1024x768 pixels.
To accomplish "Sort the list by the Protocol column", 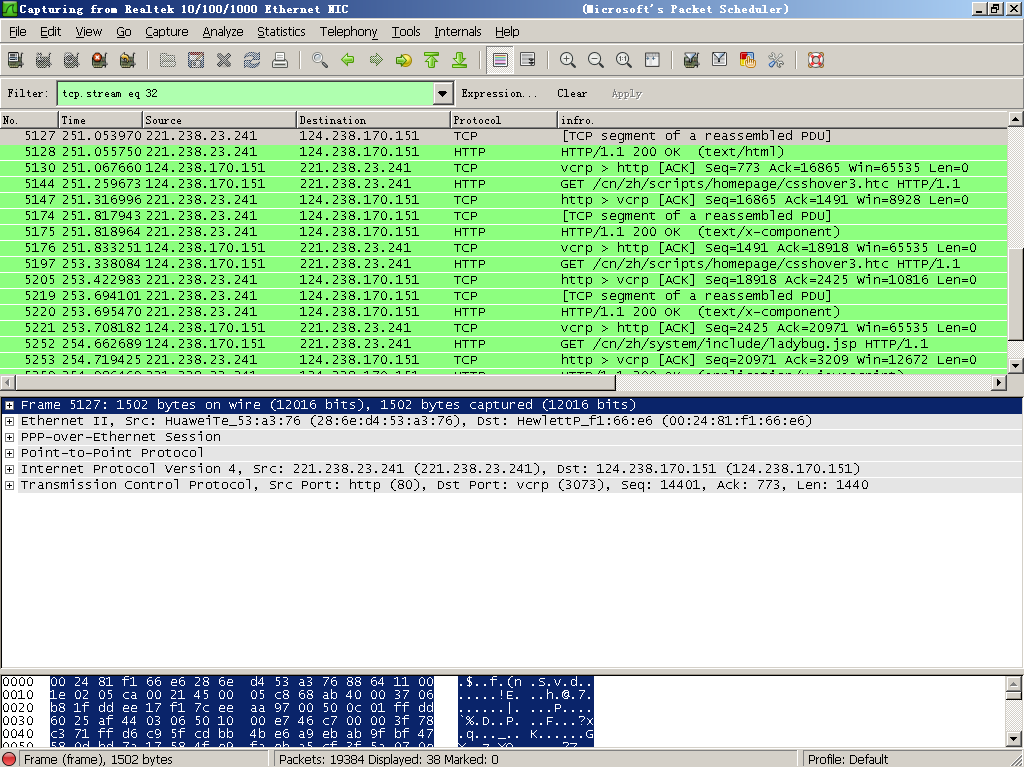I will pyautogui.click(x=504, y=120).
